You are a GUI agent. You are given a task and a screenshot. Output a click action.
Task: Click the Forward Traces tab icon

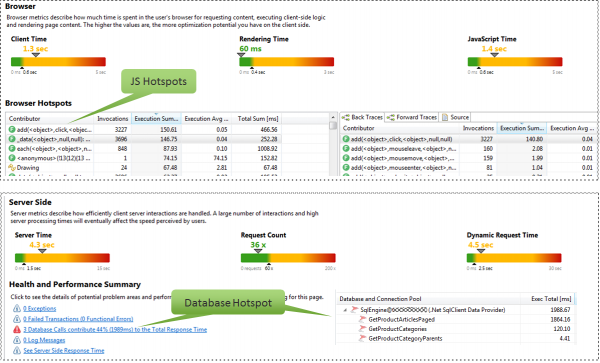point(391,117)
